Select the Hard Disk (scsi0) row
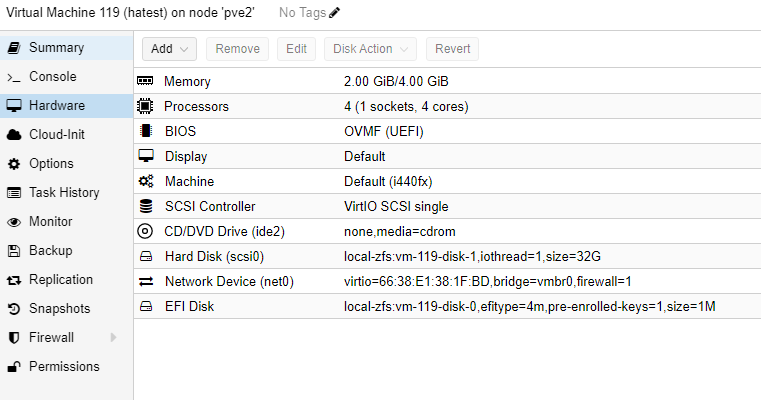This screenshot has height=400, width=761. (x=447, y=256)
